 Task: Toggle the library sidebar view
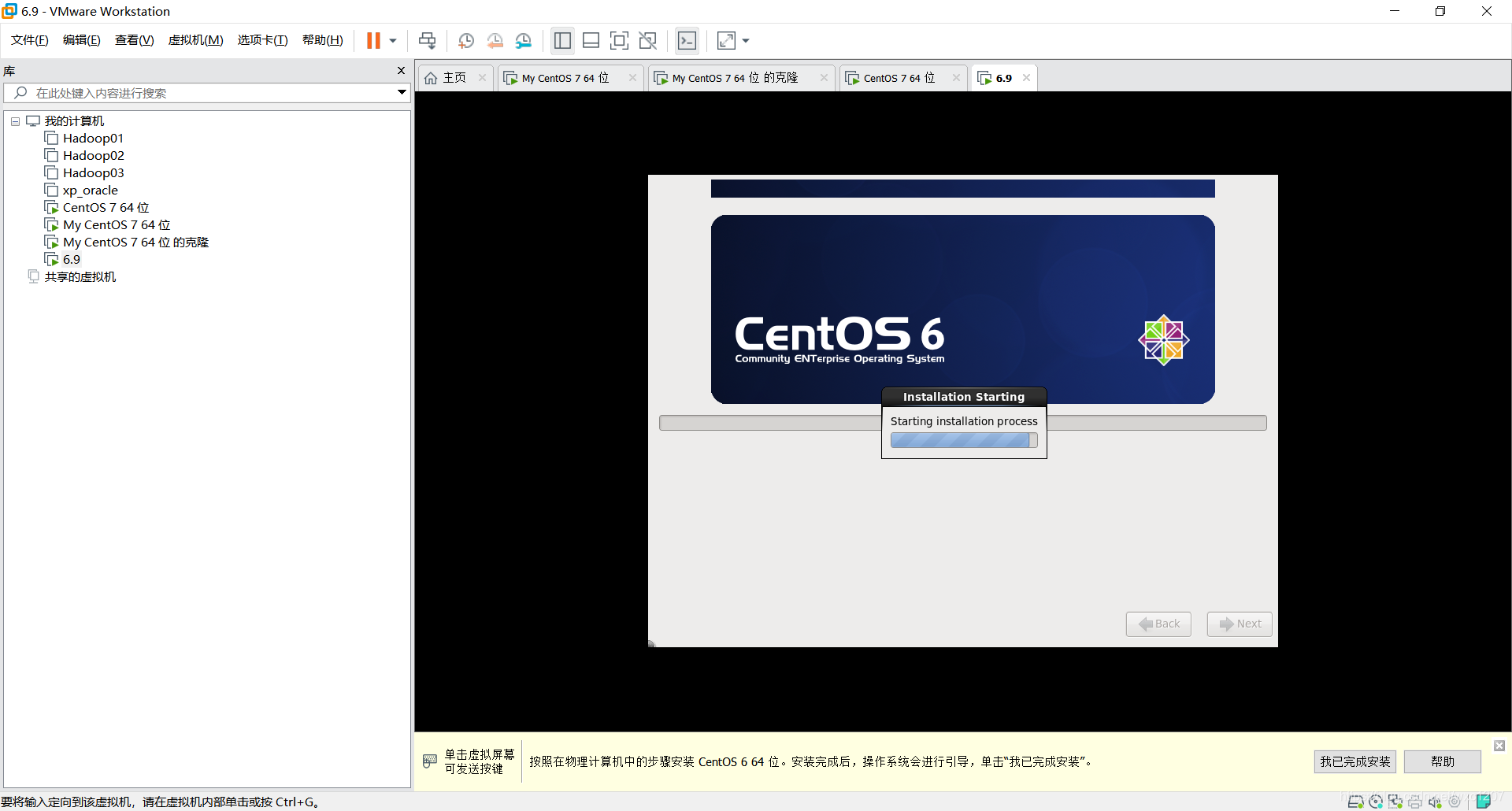[562, 41]
